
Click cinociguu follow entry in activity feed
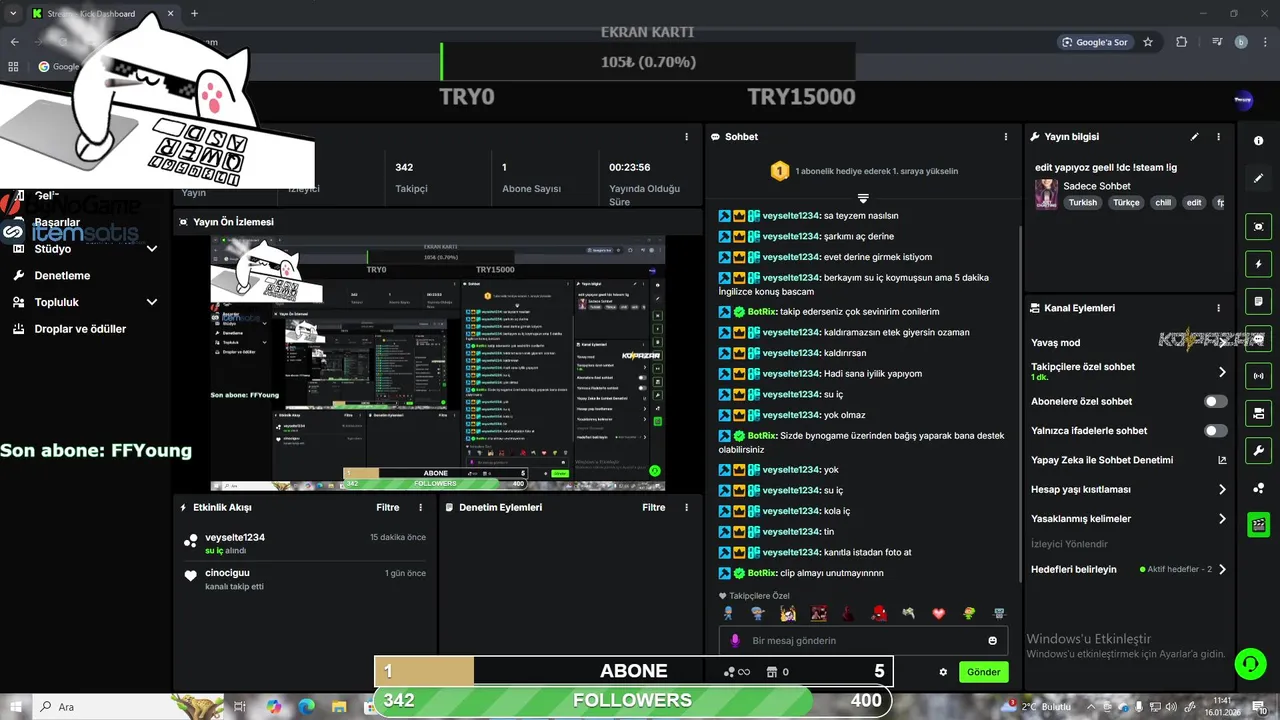tap(304, 579)
